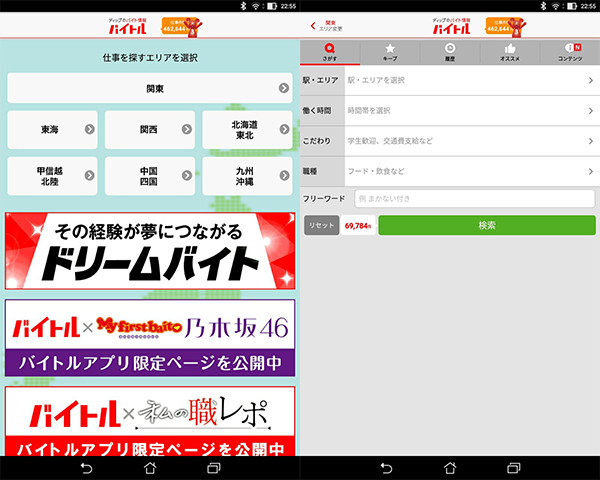The height and width of the screenshot is (480, 600).
Task: Select 九州 沖縄 region
Action: [x=247, y=176]
